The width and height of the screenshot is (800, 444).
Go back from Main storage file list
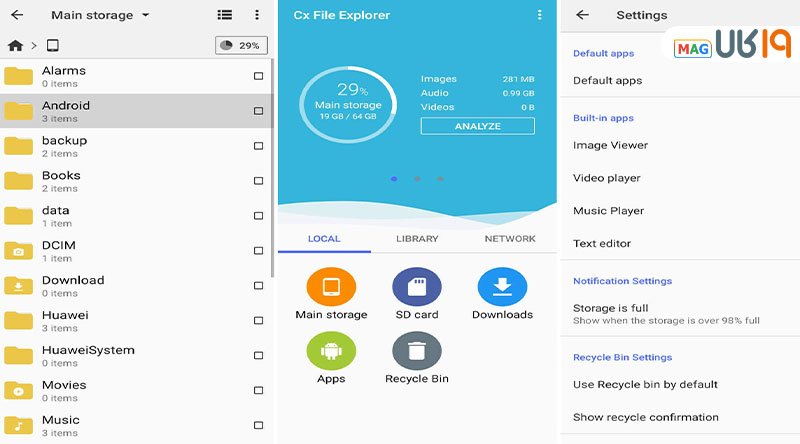pyautogui.click(x=17, y=15)
